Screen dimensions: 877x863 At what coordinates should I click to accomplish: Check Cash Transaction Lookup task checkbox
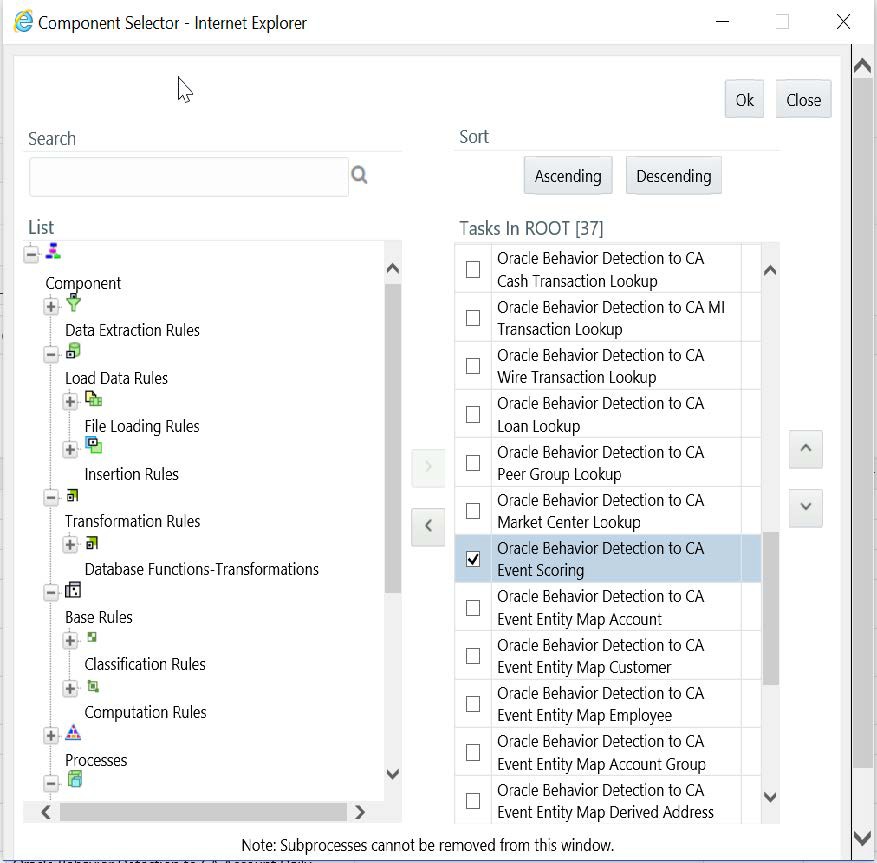[473, 270]
